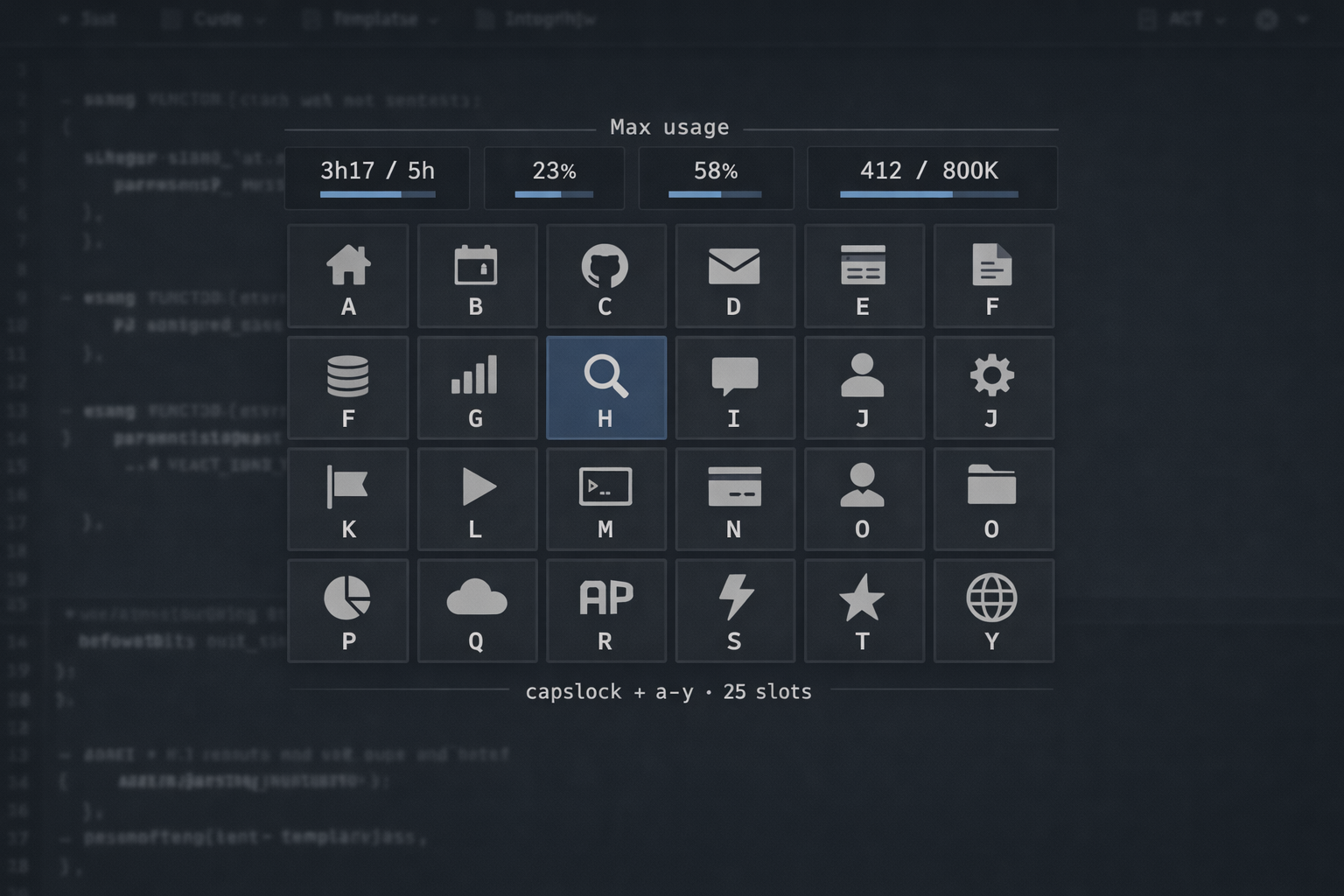Launch the terminal slot M
1344x896 pixels.
click(605, 500)
